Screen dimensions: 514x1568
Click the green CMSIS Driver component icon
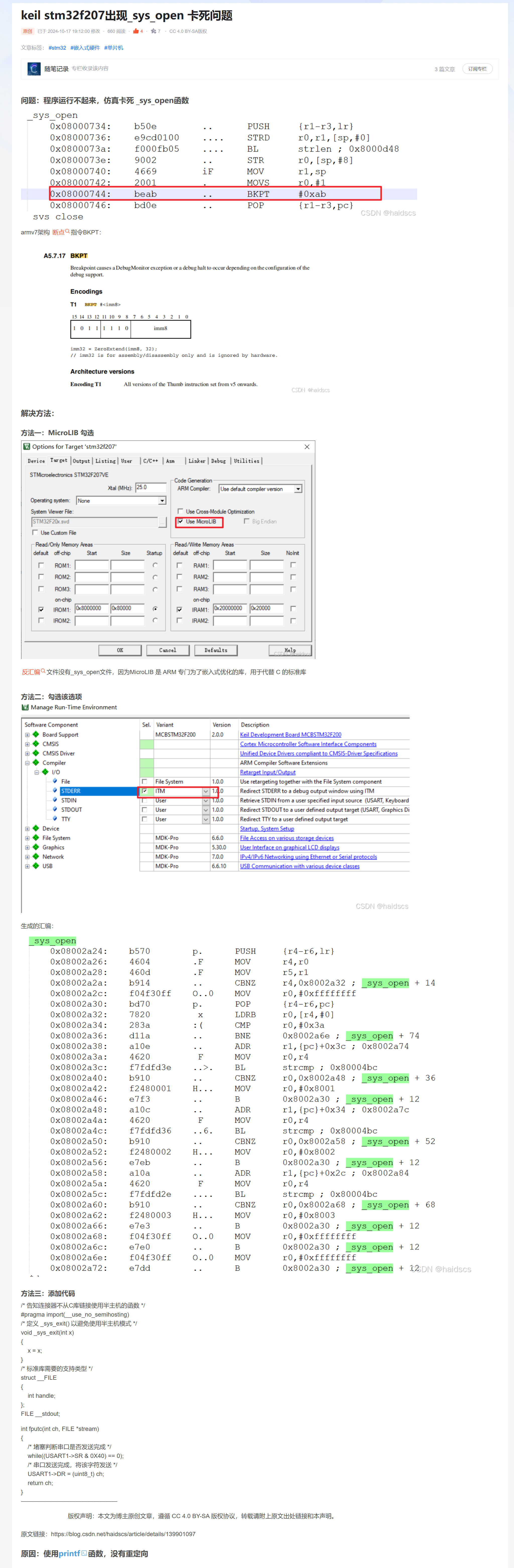(36, 753)
